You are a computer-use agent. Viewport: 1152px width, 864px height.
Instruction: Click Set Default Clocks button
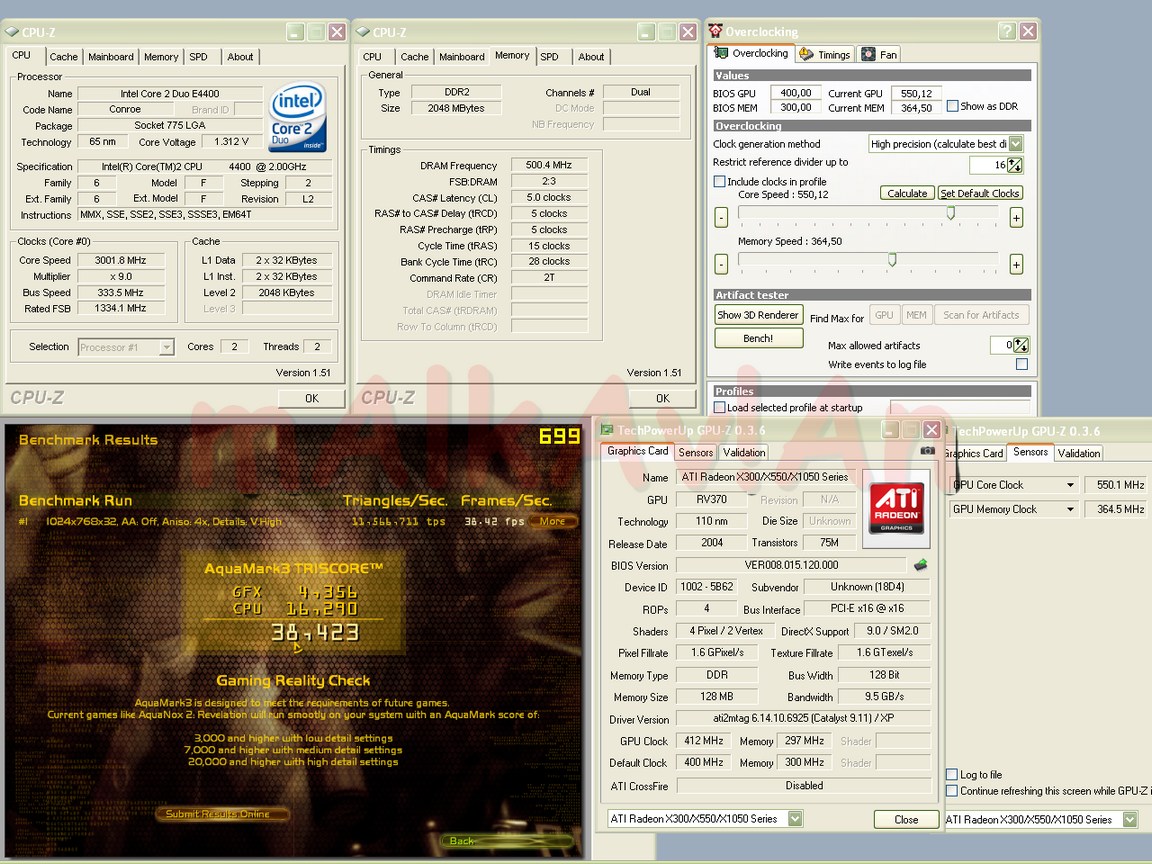point(980,193)
